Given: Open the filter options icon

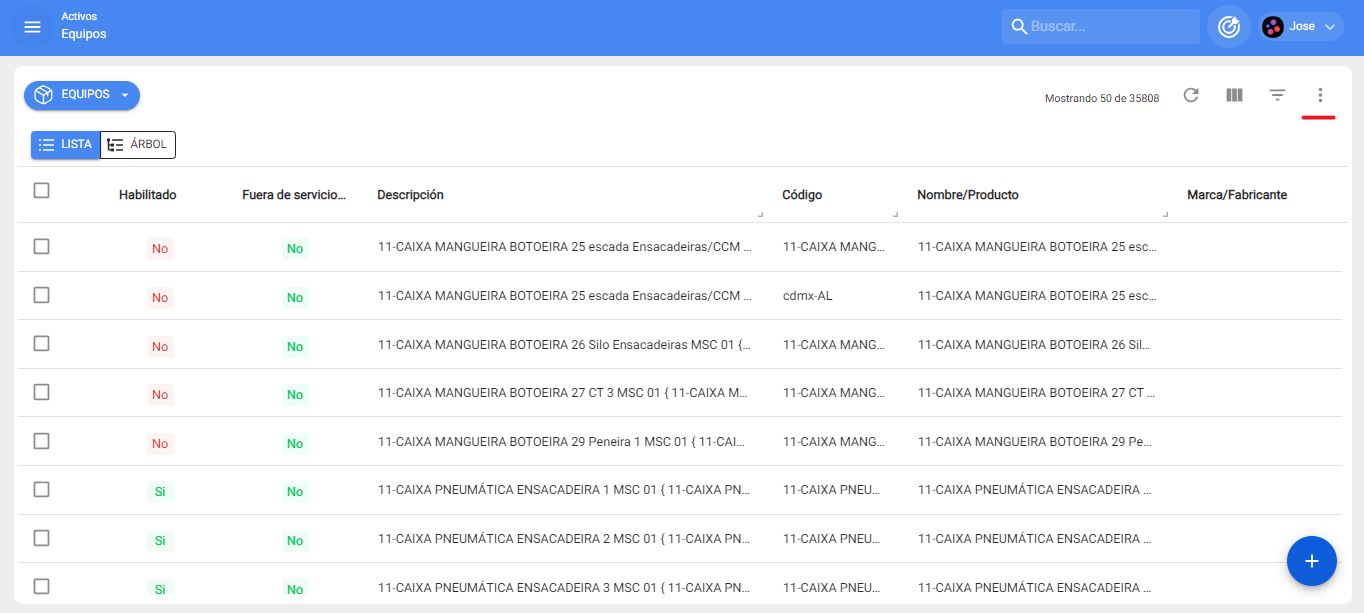Looking at the screenshot, I should [1277, 95].
